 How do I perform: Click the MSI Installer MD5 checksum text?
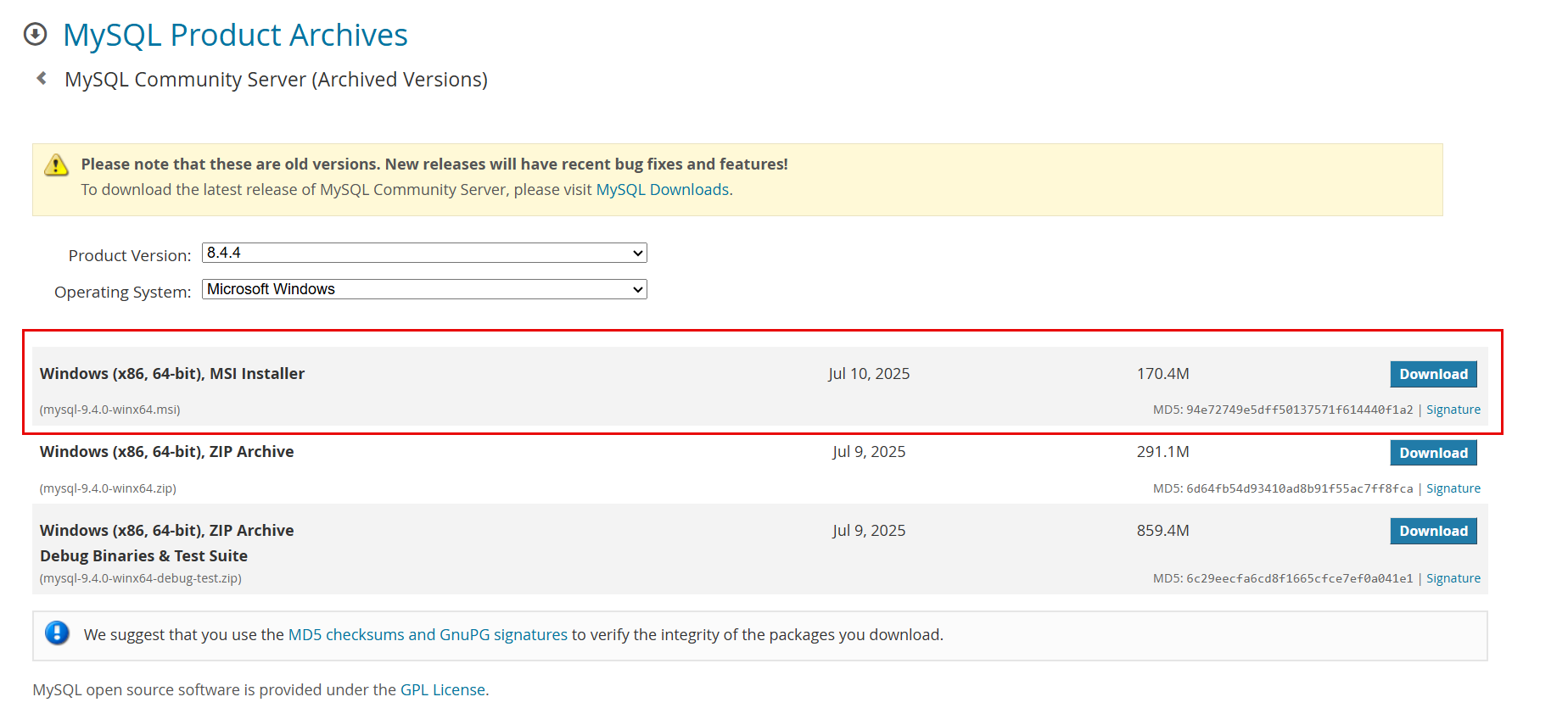pyautogui.click(x=1282, y=410)
